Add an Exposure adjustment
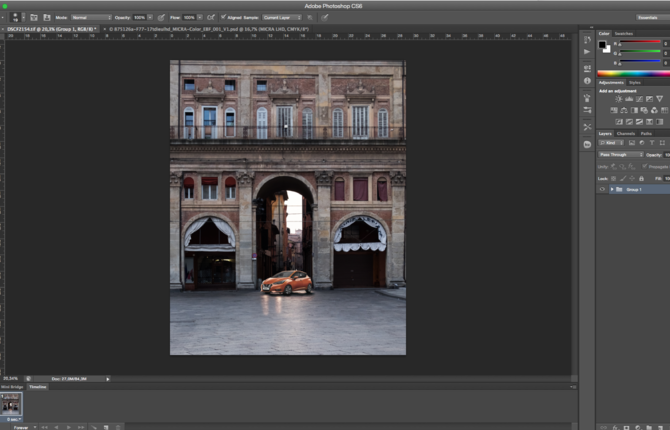This screenshot has width=670, height=430. 649,99
